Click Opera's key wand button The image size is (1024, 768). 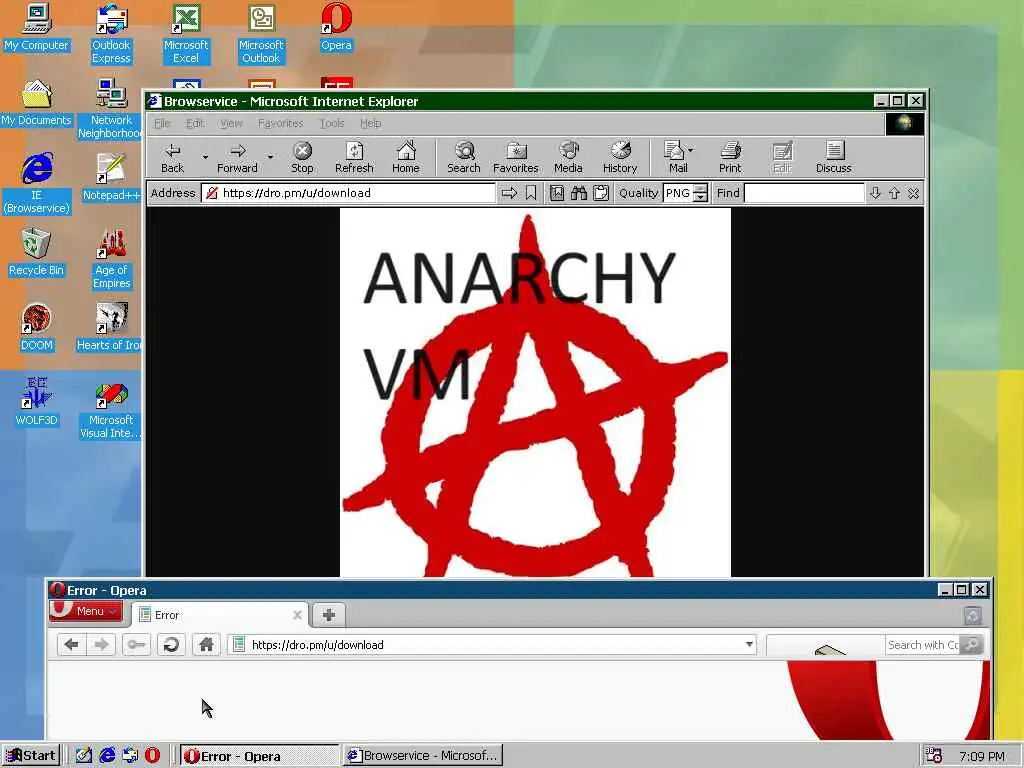click(136, 645)
